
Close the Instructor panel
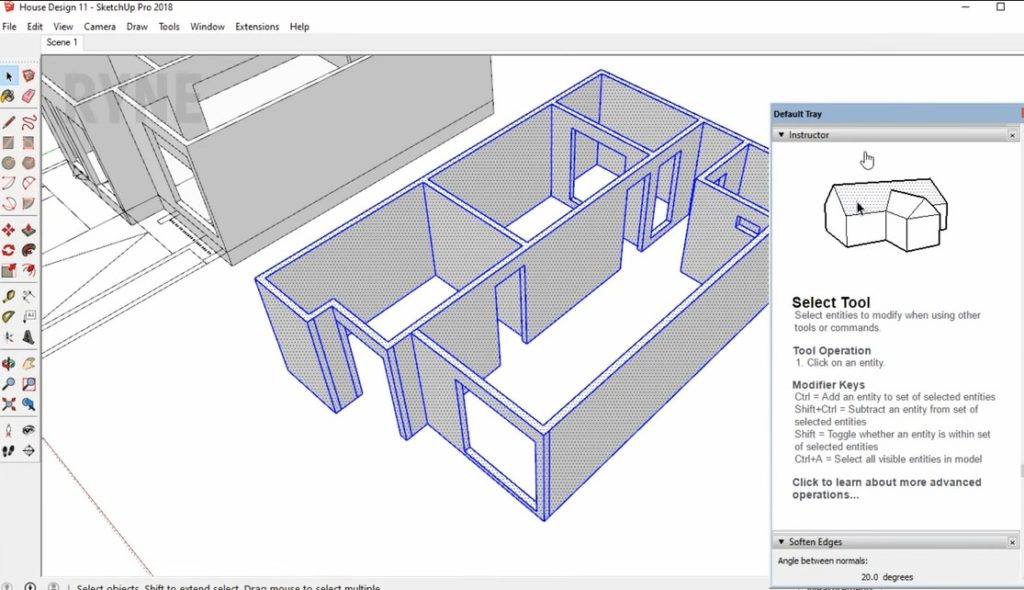(x=1012, y=135)
